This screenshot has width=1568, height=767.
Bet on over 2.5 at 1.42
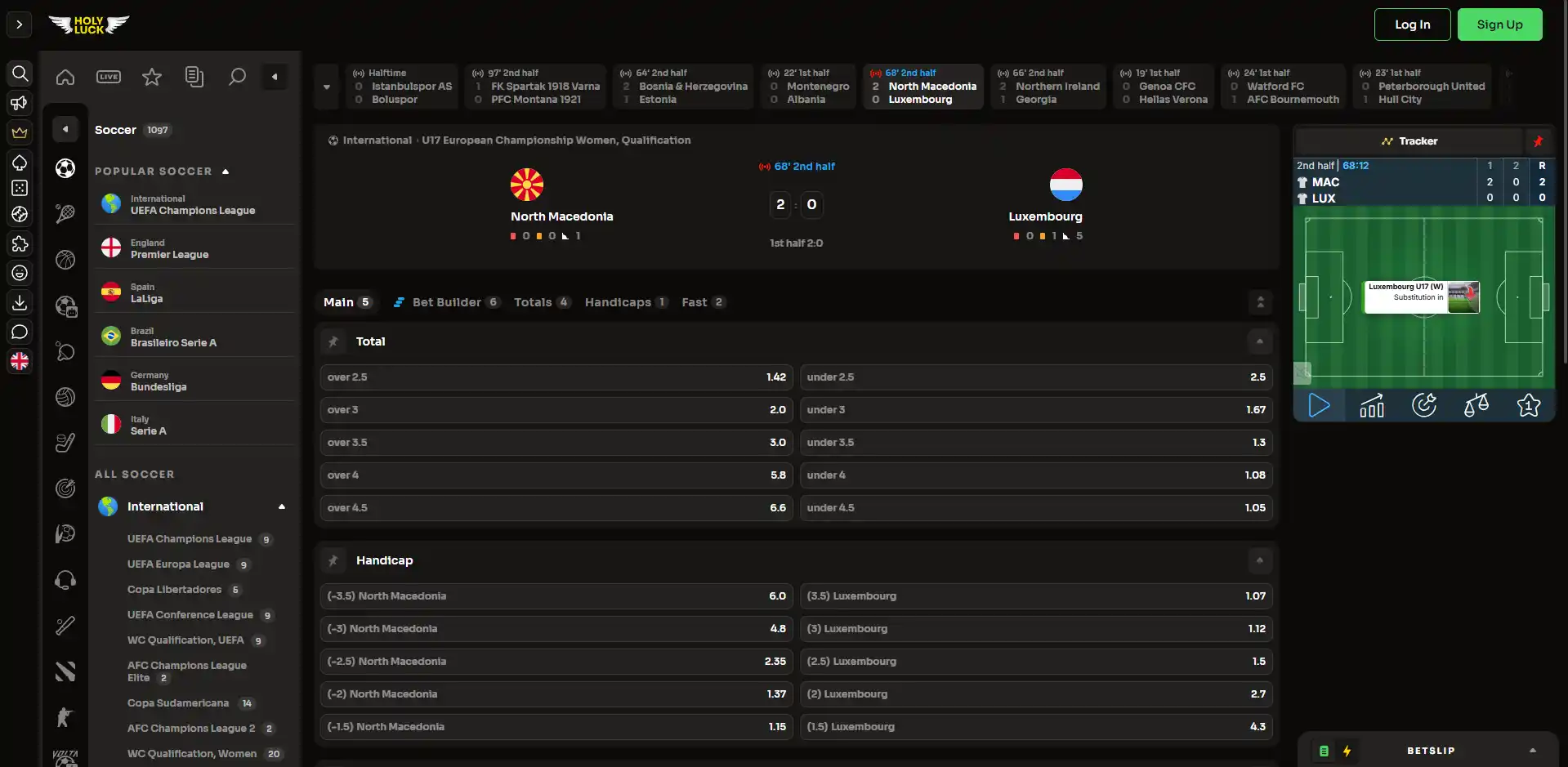click(x=556, y=377)
